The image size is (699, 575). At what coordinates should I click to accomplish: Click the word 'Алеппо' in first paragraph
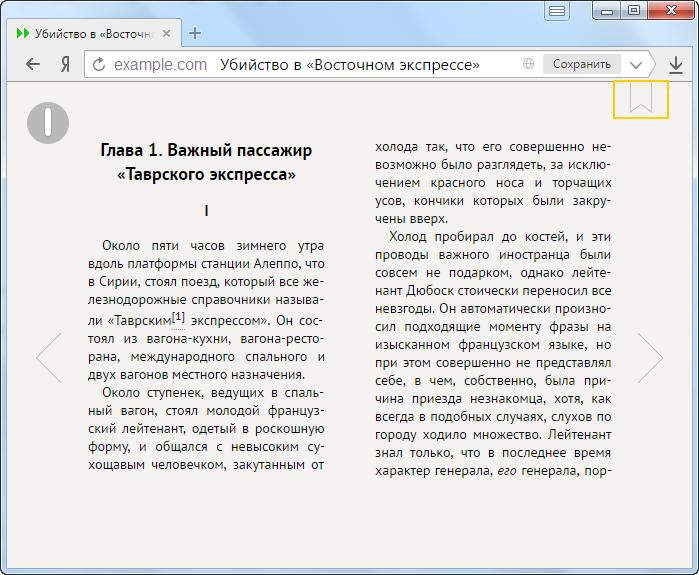click(x=276, y=264)
